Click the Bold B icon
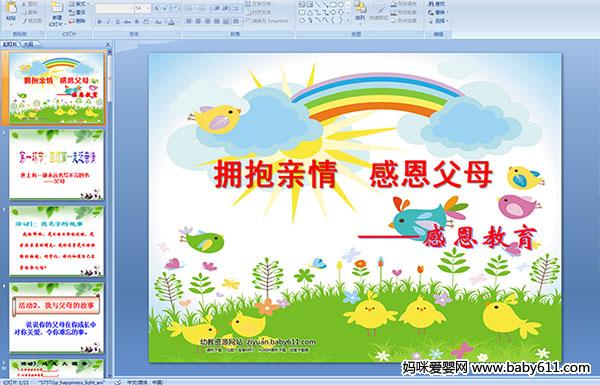The image size is (600, 385). coord(99,22)
